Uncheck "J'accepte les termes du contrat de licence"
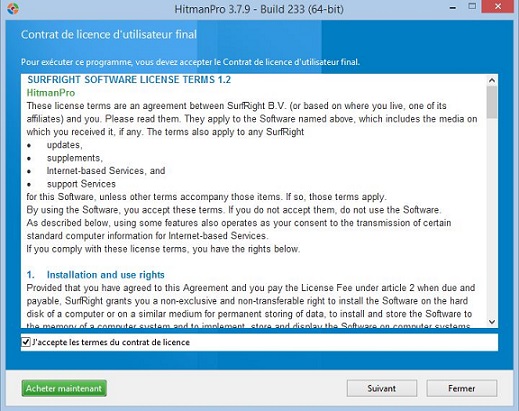 coord(26,342)
